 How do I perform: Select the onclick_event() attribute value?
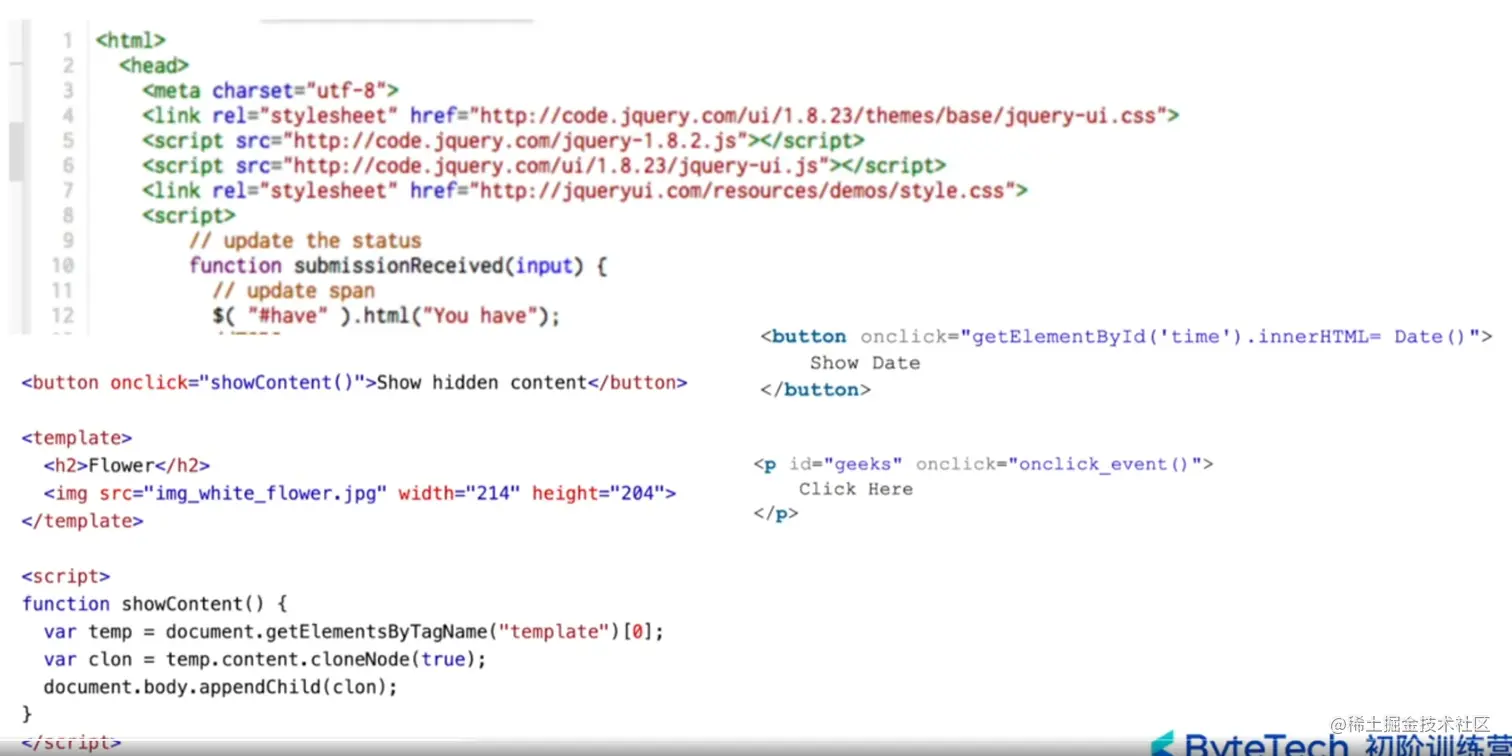tap(1105, 464)
